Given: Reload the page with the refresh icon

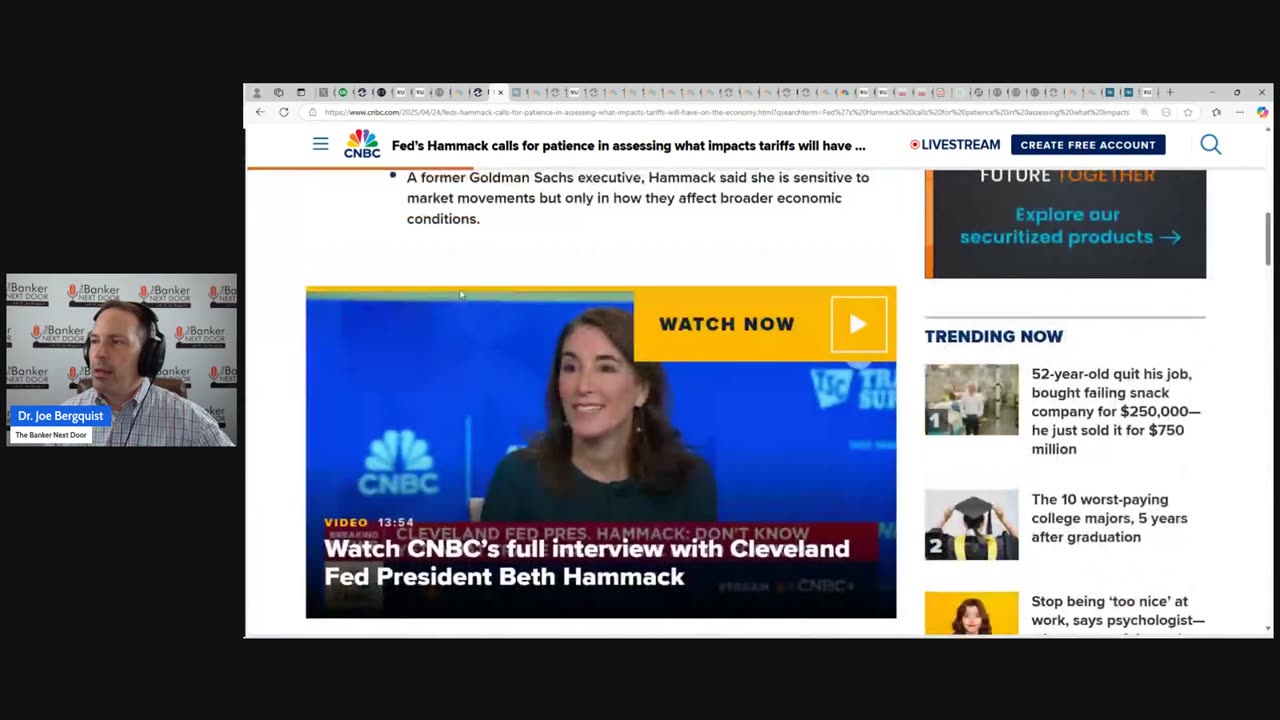Looking at the screenshot, I should [284, 112].
